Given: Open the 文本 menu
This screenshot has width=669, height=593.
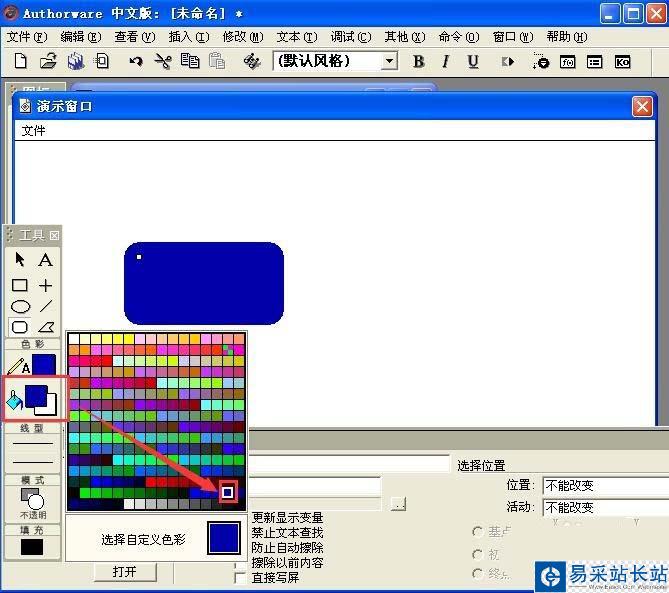Looking at the screenshot, I should click(297, 37).
